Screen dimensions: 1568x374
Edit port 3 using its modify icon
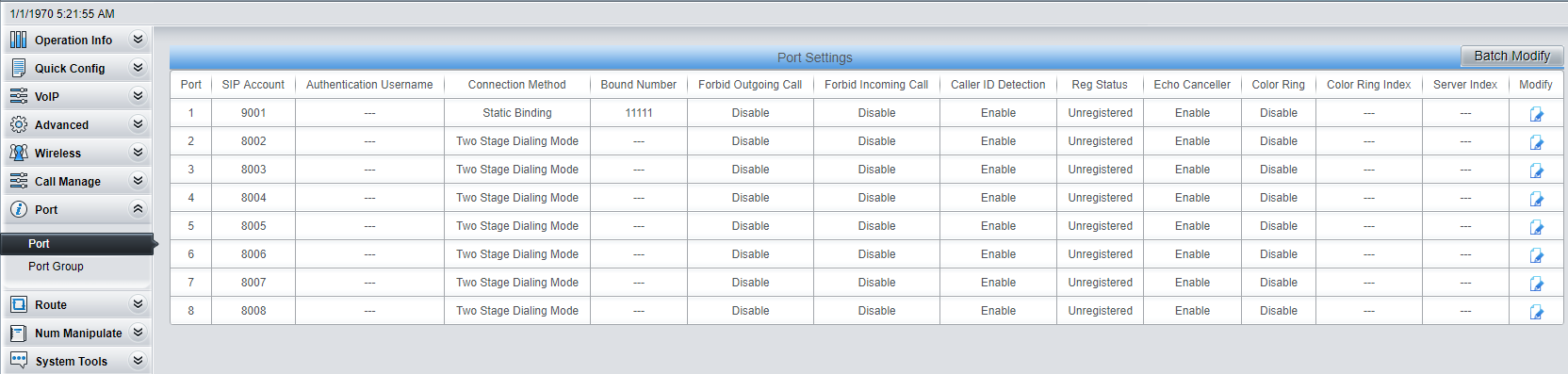[1536, 171]
